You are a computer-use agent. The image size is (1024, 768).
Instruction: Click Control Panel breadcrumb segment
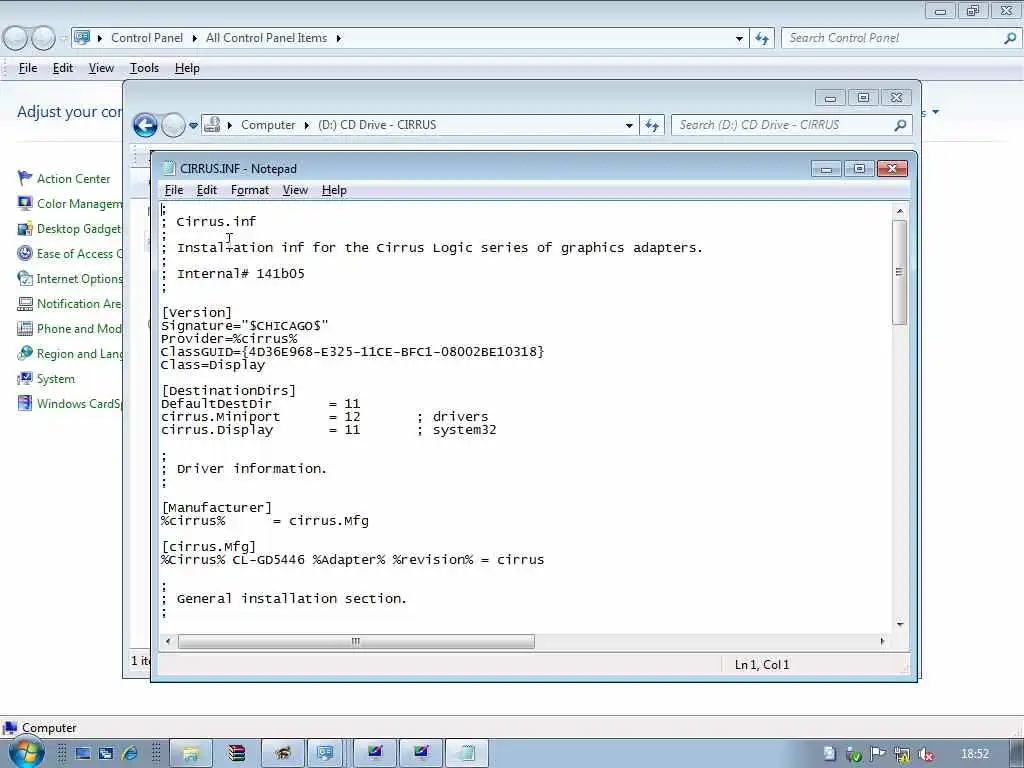tap(147, 38)
